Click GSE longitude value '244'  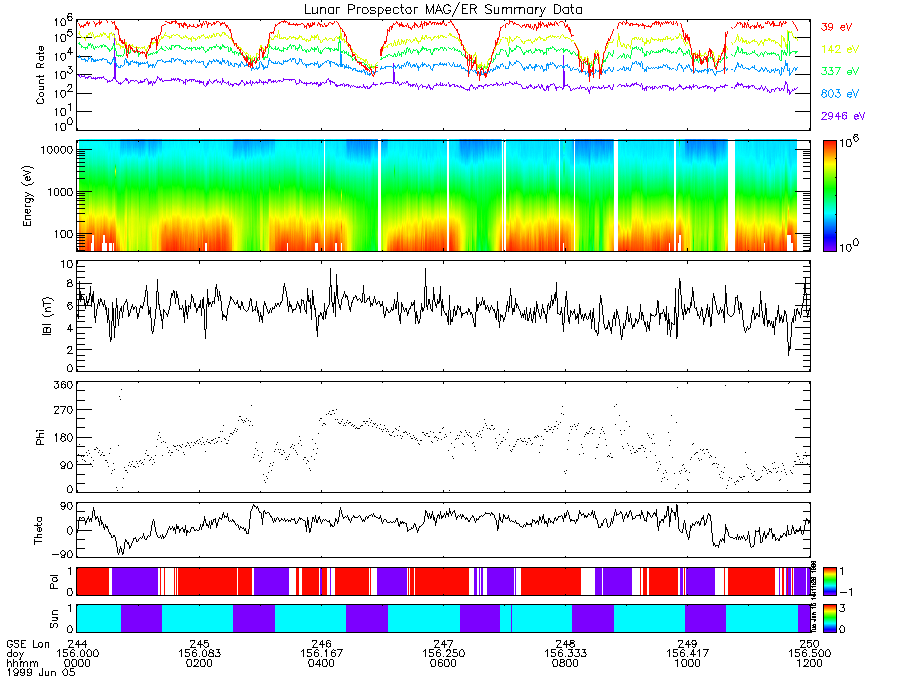coord(77,644)
